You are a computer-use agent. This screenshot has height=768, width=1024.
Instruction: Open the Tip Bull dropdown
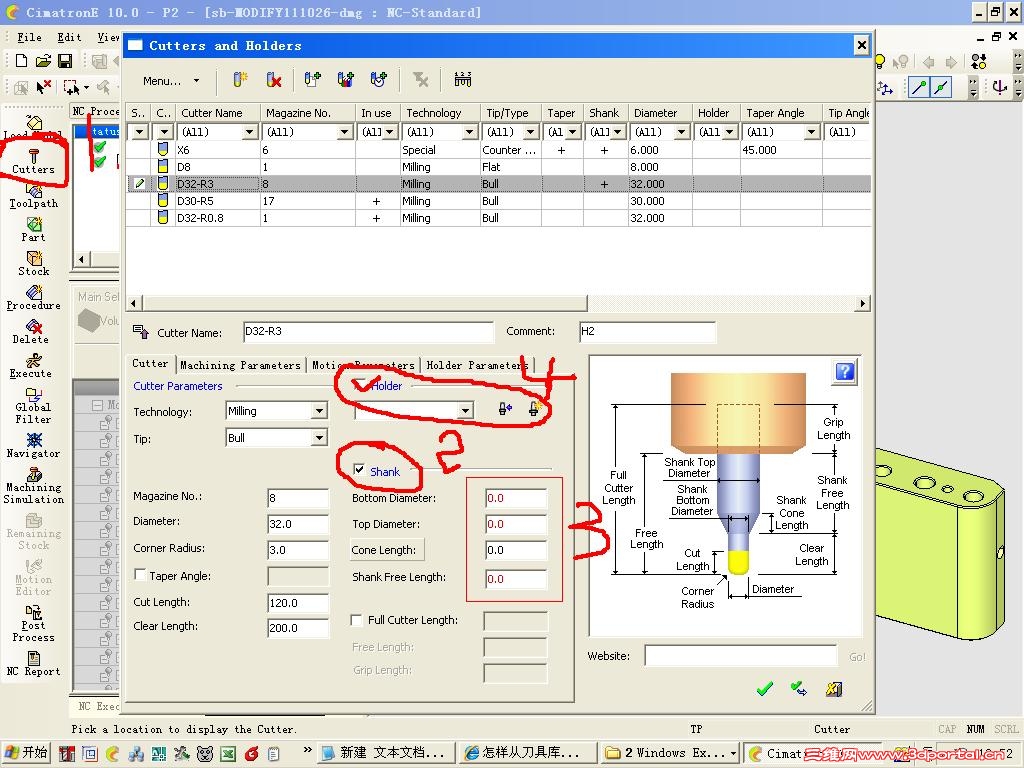319,438
